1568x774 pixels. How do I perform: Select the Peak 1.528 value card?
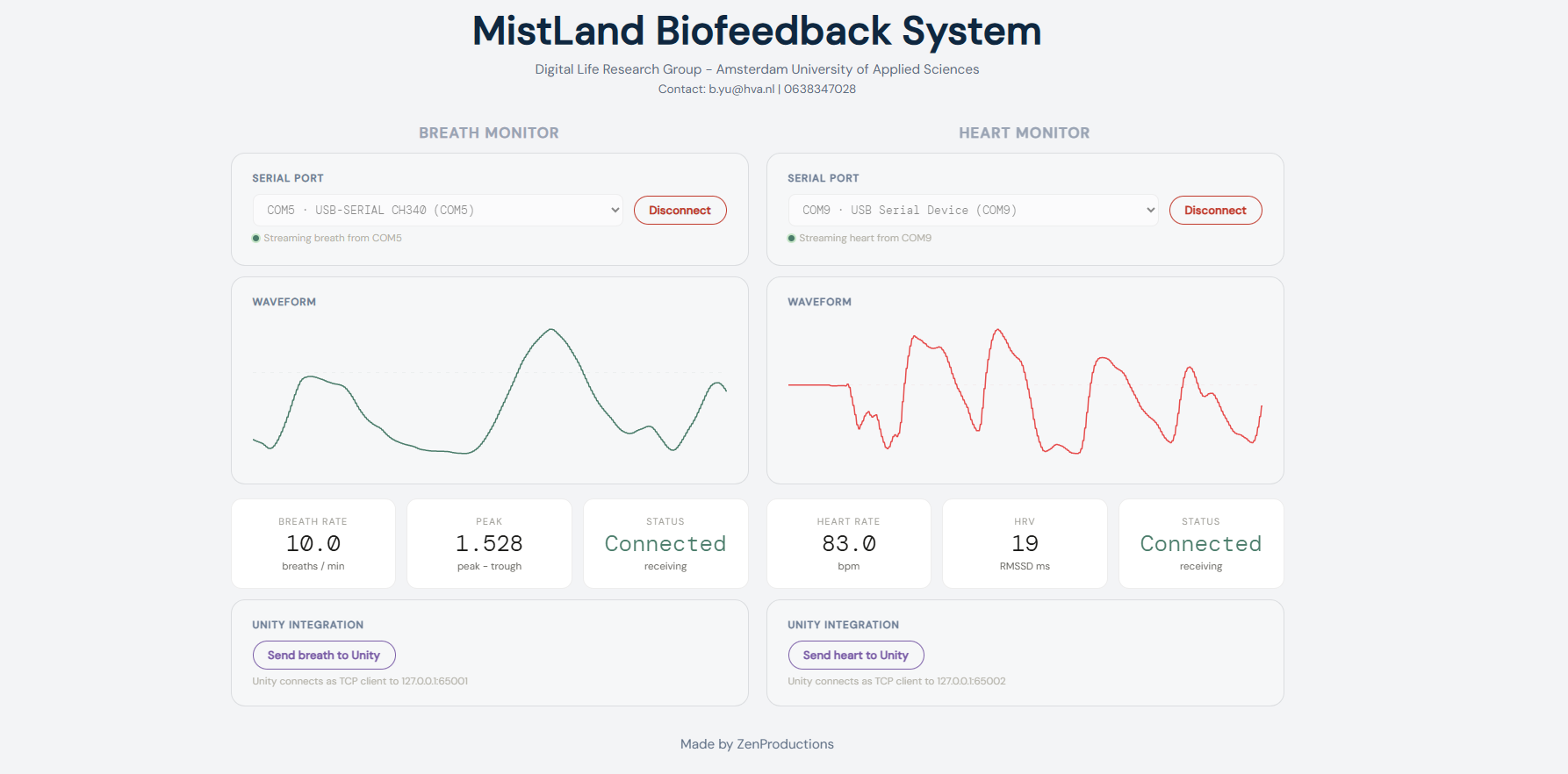click(489, 544)
